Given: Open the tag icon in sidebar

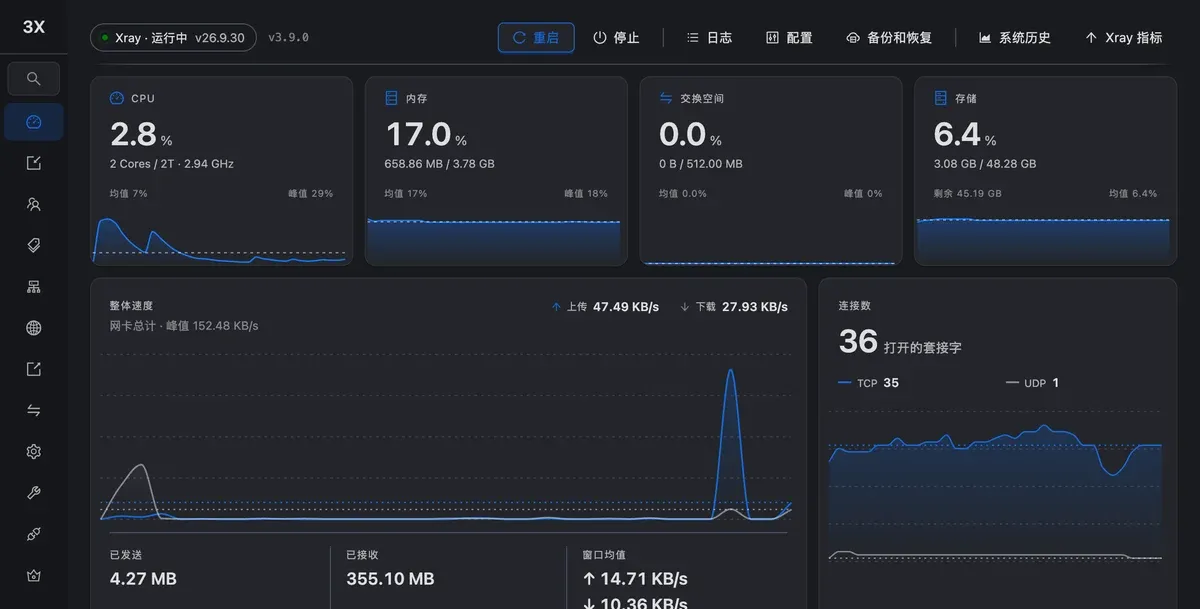Looking at the screenshot, I should pyautogui.click(x=34, y=245).
